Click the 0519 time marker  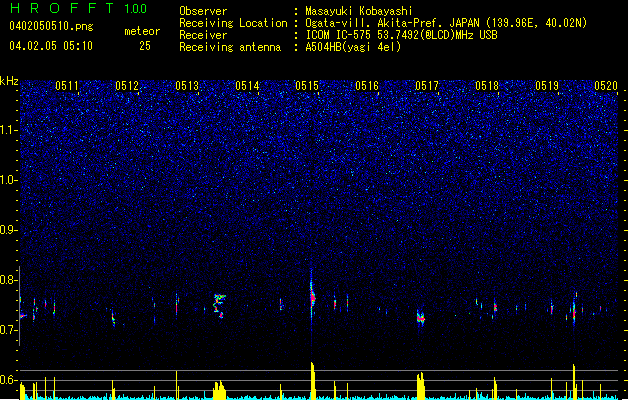547,86
